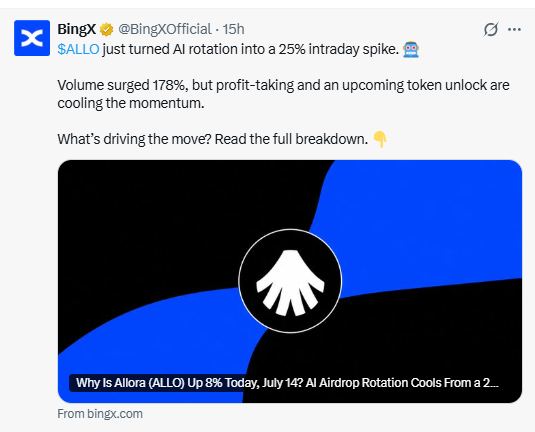Screen dimensions: 535x432
Task: Open the blue and black article preview image
Action: 290,281
